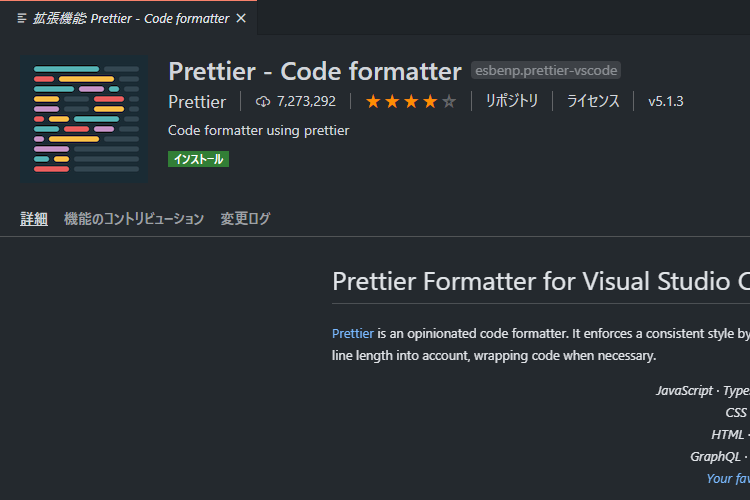The width and height of the screenshot is (750, 500).
Task: Click the HTML language text
Action: tap(728, 435)
